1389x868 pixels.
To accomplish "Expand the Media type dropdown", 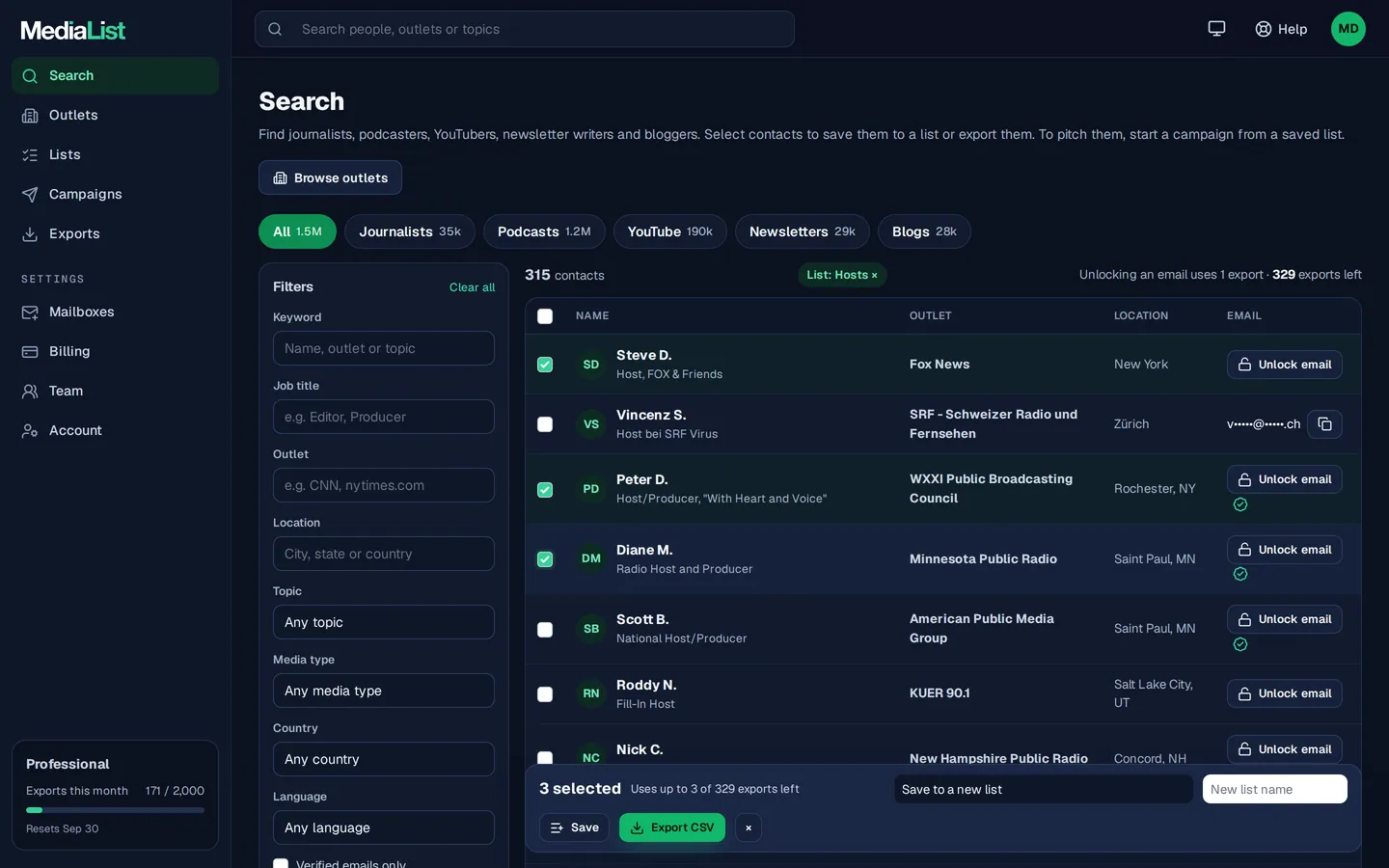I will click(x=384, y=691).
